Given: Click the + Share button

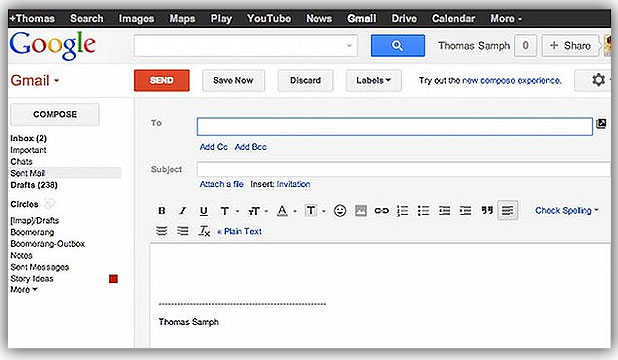Looking at the screenshot, I should [x=570, y=46].
